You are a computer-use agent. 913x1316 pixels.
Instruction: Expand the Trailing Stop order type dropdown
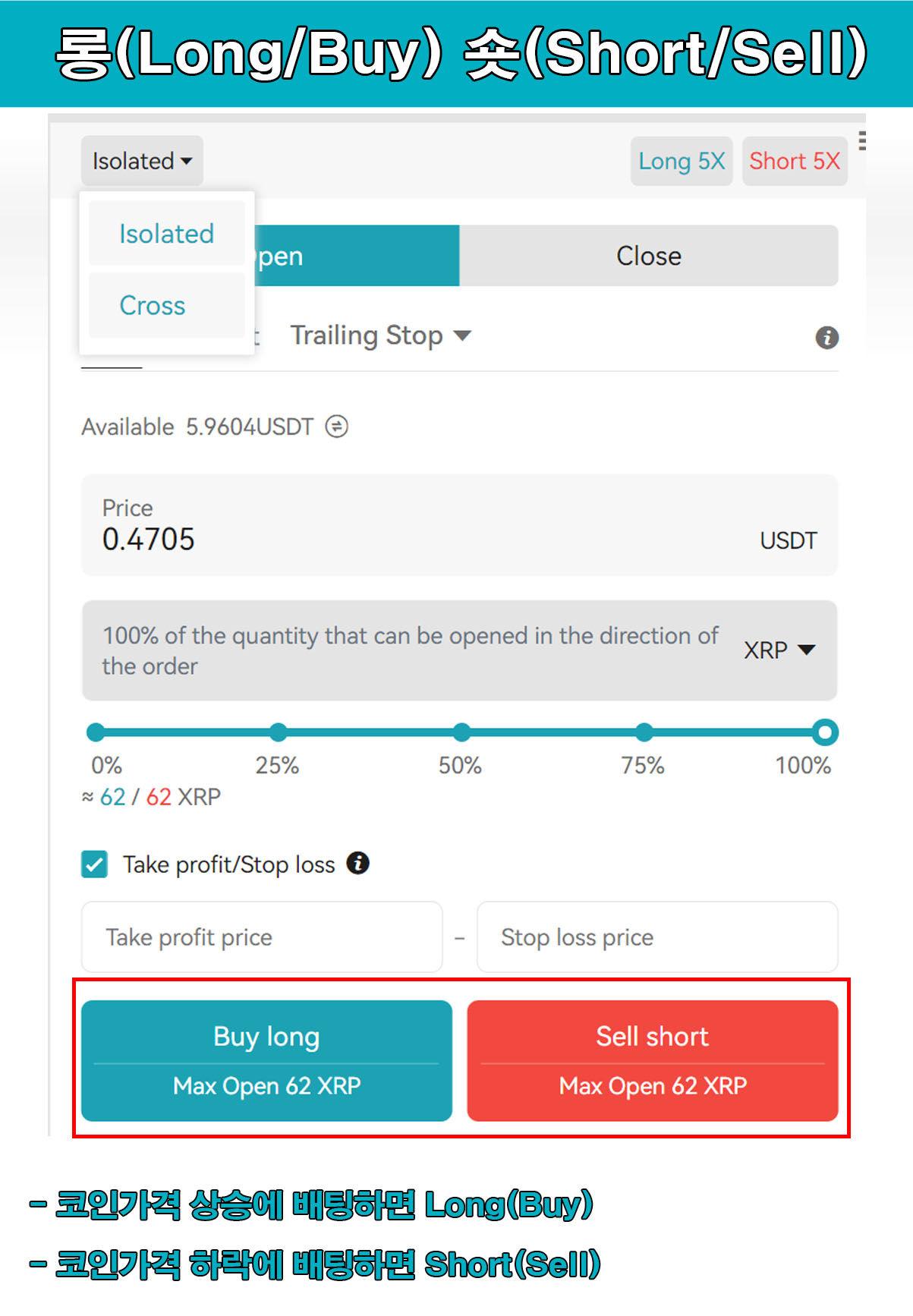pyautogui.click(x=381, y=335)
